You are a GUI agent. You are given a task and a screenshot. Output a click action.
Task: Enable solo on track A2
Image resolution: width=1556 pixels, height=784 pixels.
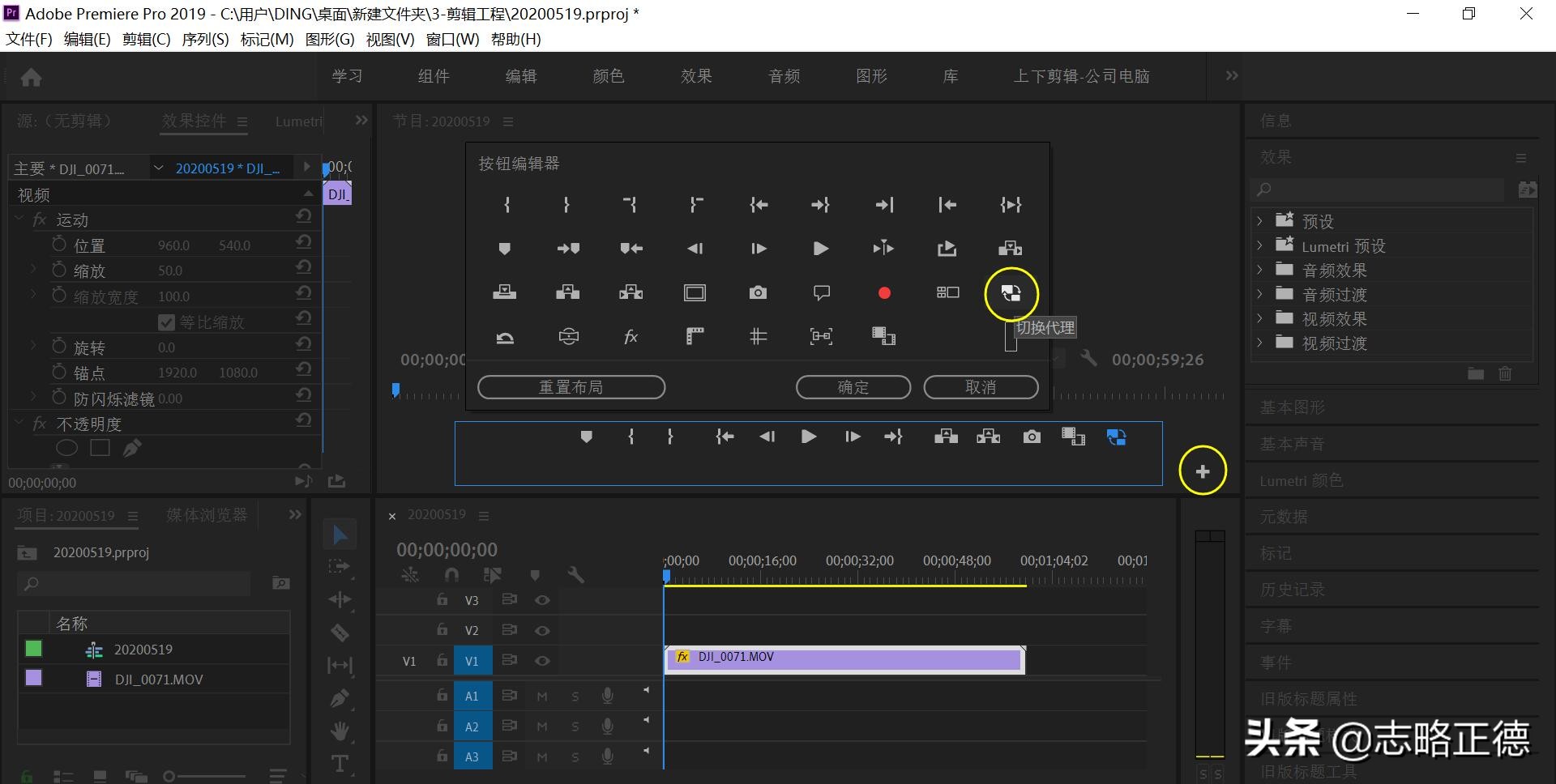pos(575,726)
